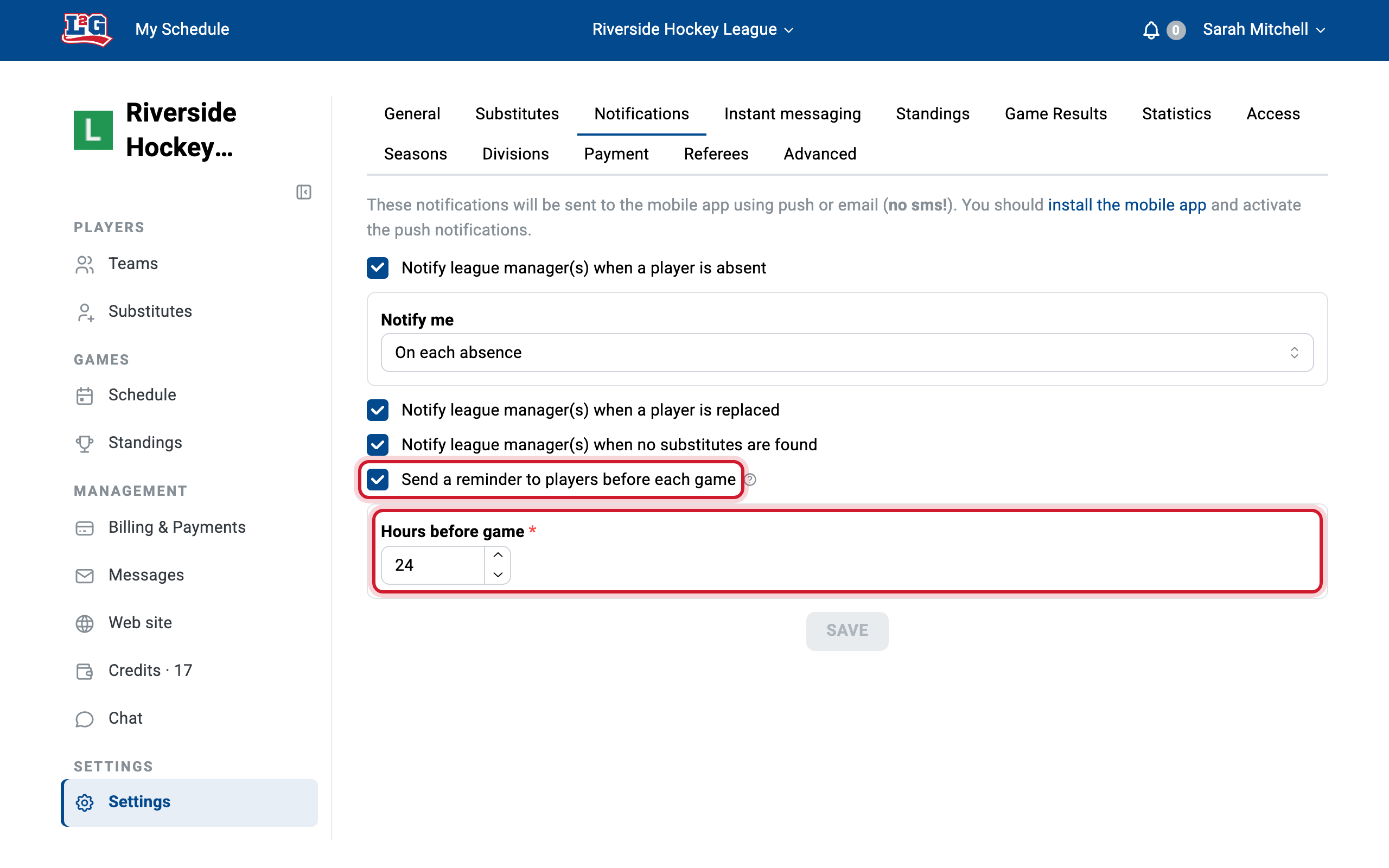The height and width of the screenshot is (868, 1389).
Task: Open My Schedule in top bar
Action: 182,29
